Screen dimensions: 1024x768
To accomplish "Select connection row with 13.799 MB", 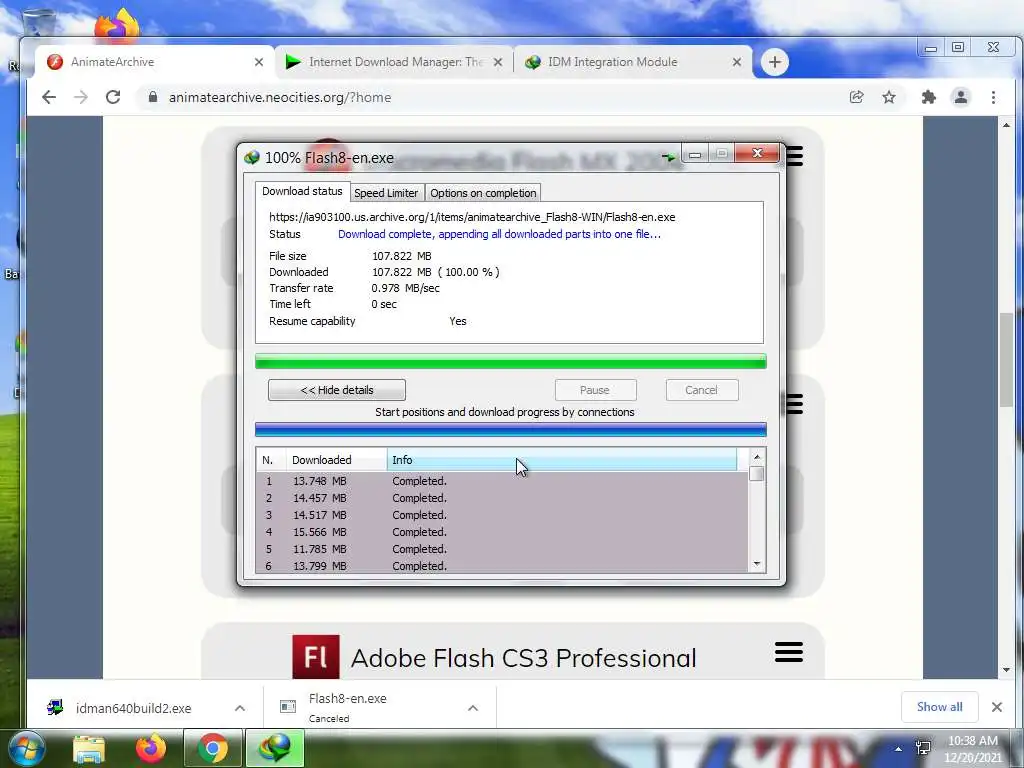I will (502, 566).
